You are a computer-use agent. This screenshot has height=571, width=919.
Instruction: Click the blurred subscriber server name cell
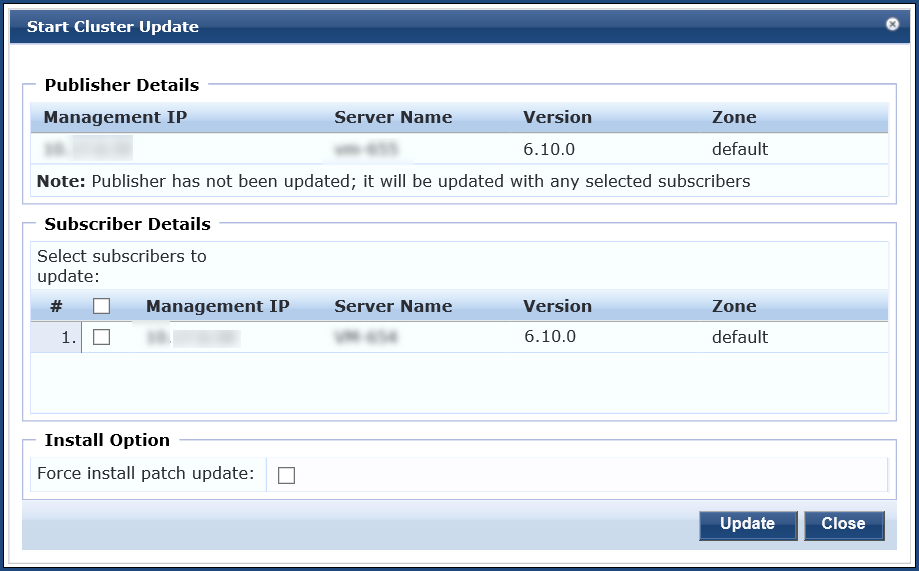[366, 337]
